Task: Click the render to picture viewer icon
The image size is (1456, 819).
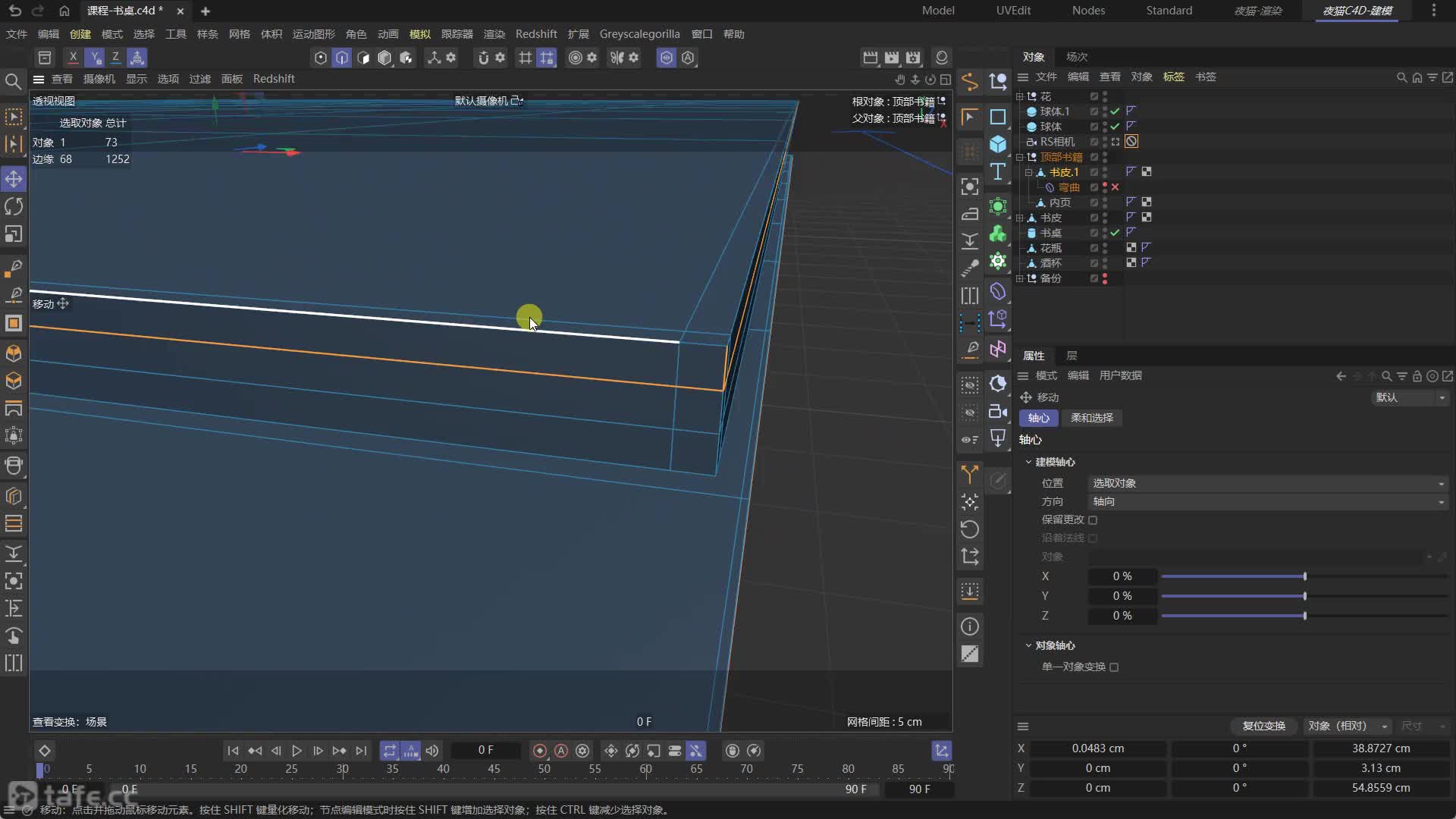Action: 892,58
